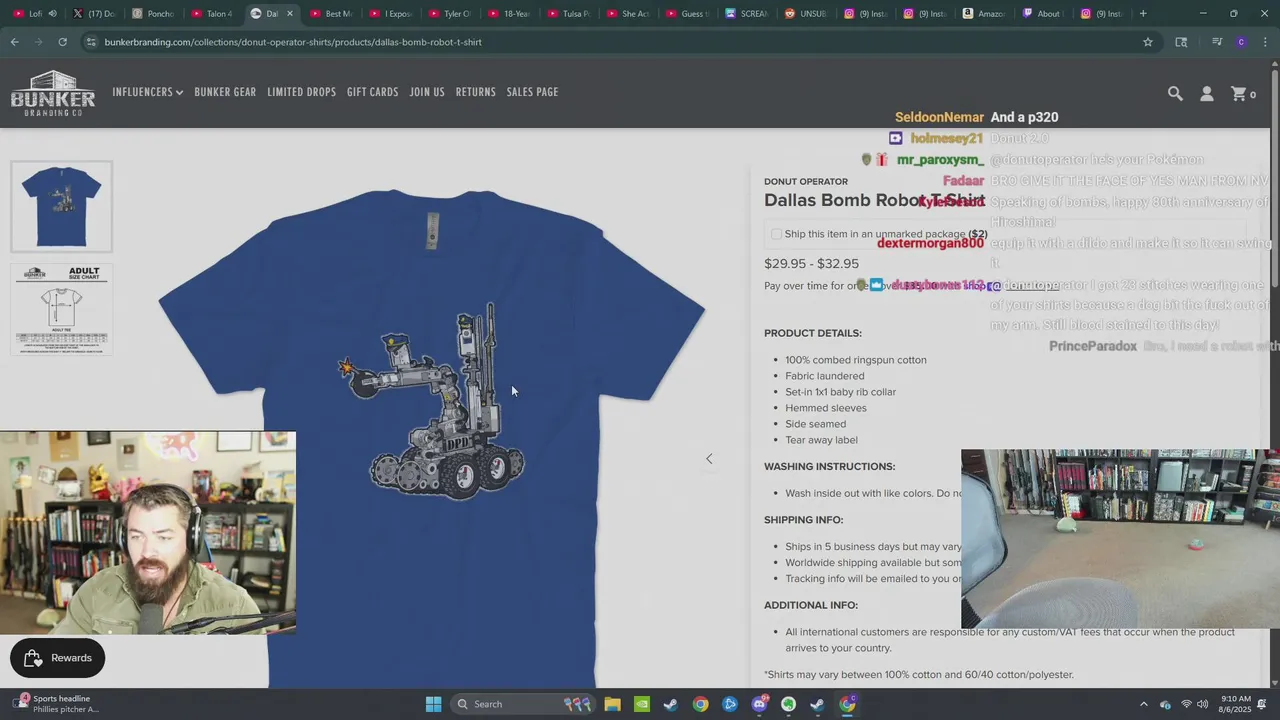The height and width of the screenshot is (720, 1280).
Task: Click the '100% combed ringspun cotton' line
Action: (856, 360)
